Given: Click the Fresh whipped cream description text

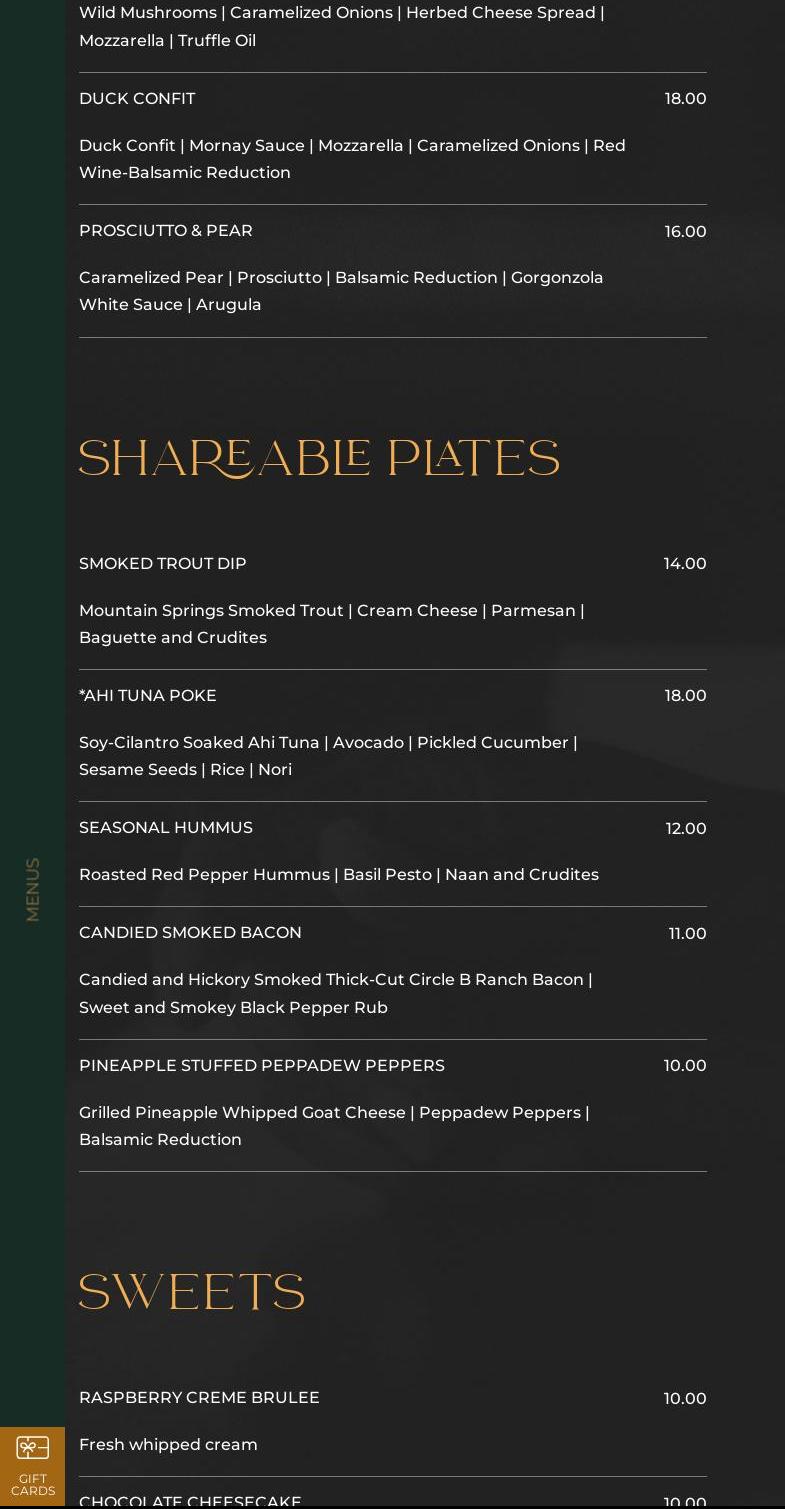Looking at the screenshot, I should click(168, 1445).
